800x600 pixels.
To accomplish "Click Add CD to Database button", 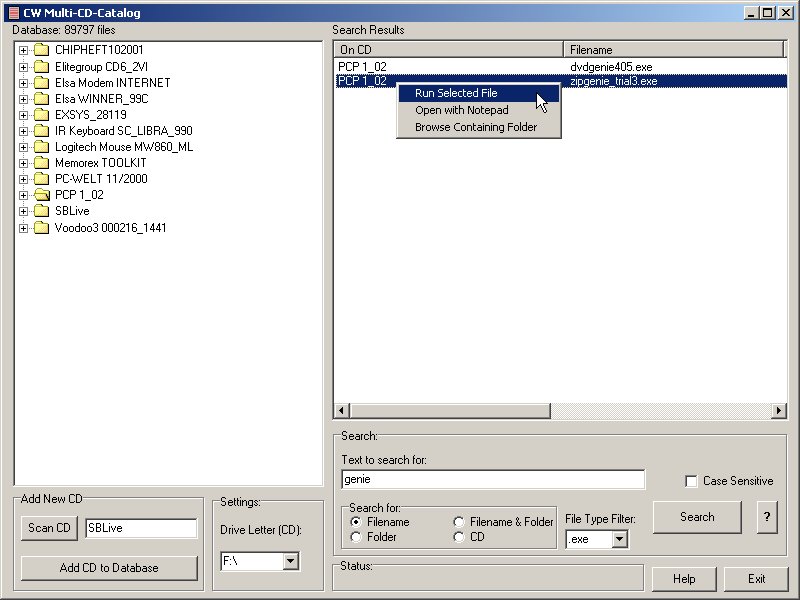I will click(x=109, y=568).
